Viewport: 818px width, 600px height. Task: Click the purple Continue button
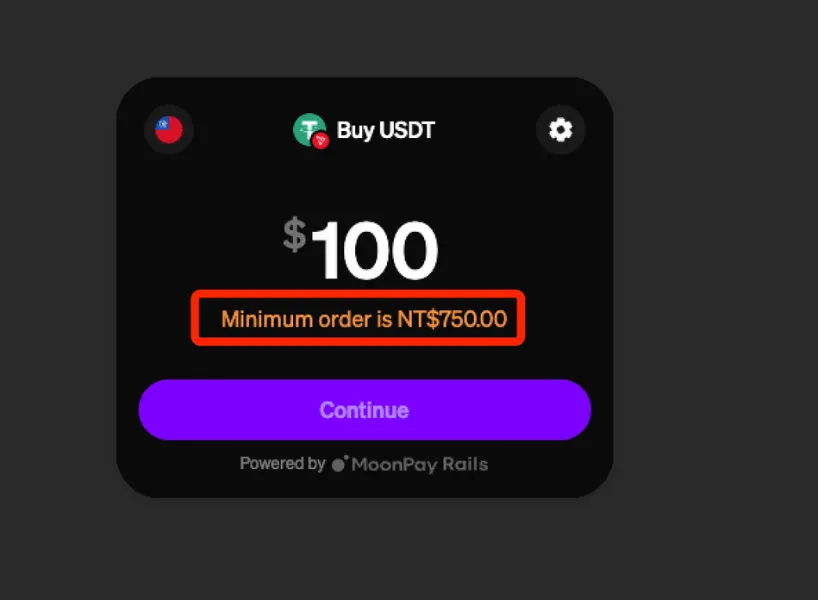click(x=365, y=410)
